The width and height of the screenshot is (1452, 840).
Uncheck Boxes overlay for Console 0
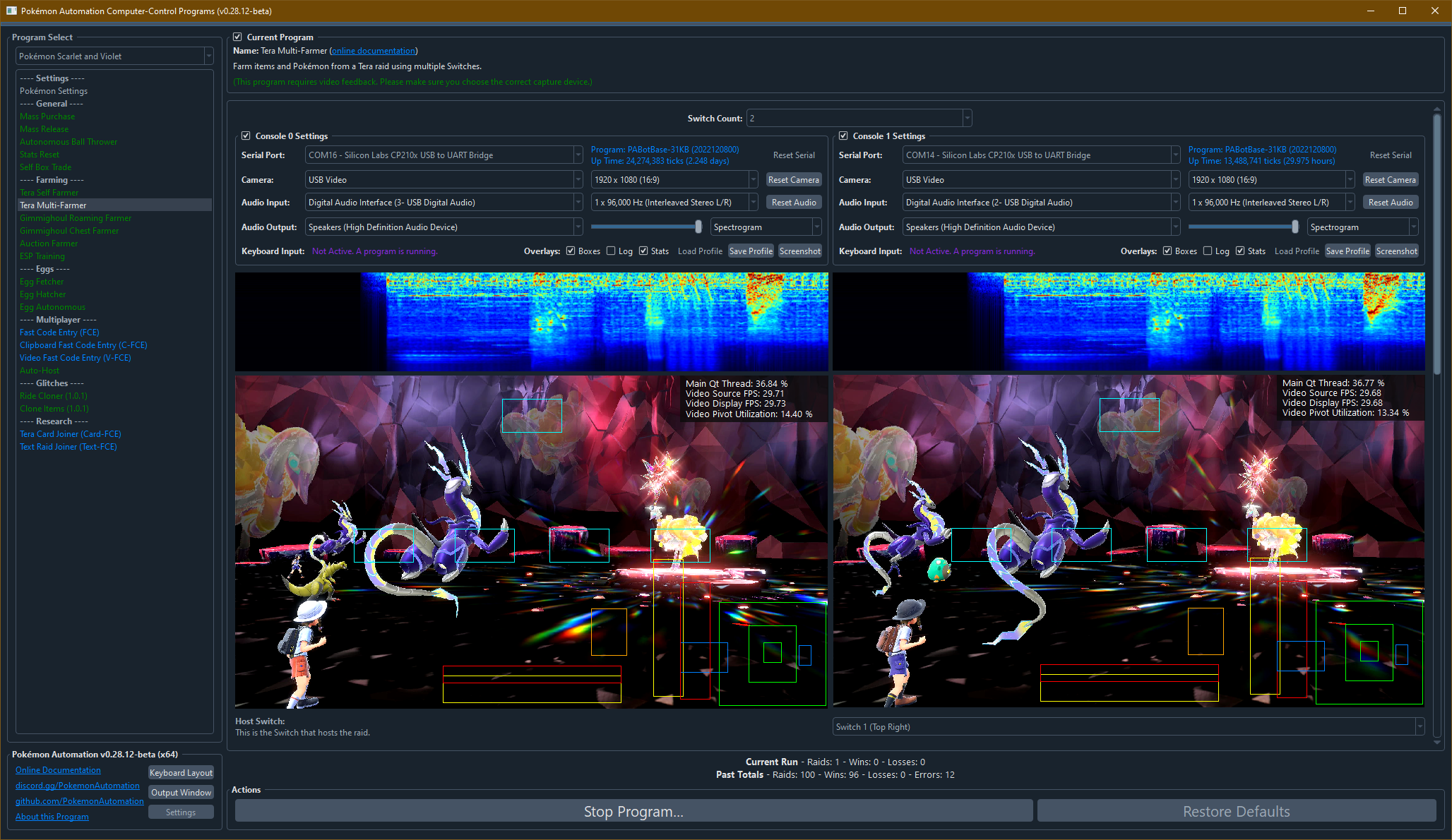click(571, 251)
